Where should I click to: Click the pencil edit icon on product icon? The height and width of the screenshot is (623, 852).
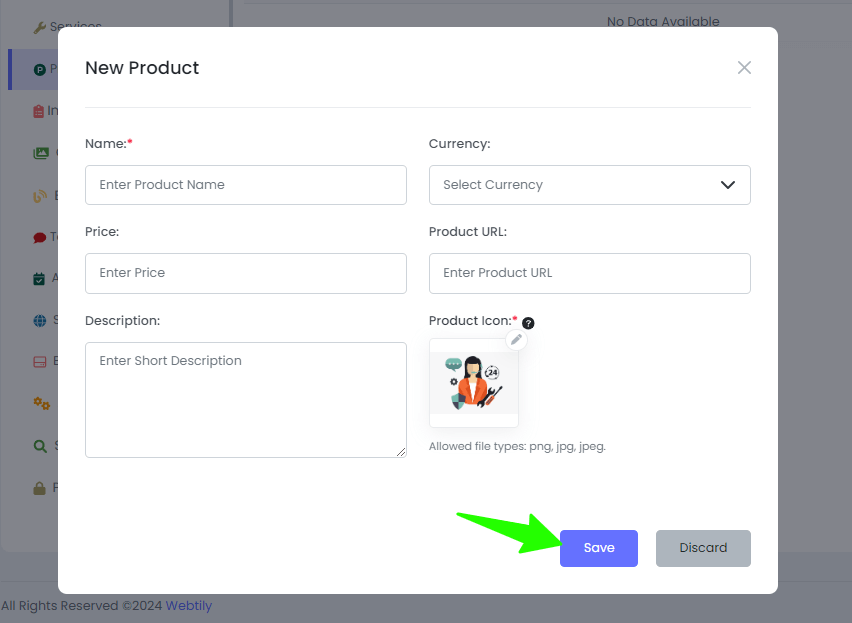[516, 340]
